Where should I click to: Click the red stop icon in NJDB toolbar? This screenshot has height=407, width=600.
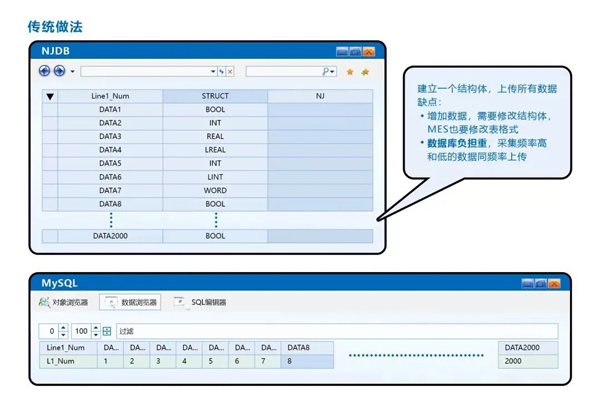coord(230,72)
